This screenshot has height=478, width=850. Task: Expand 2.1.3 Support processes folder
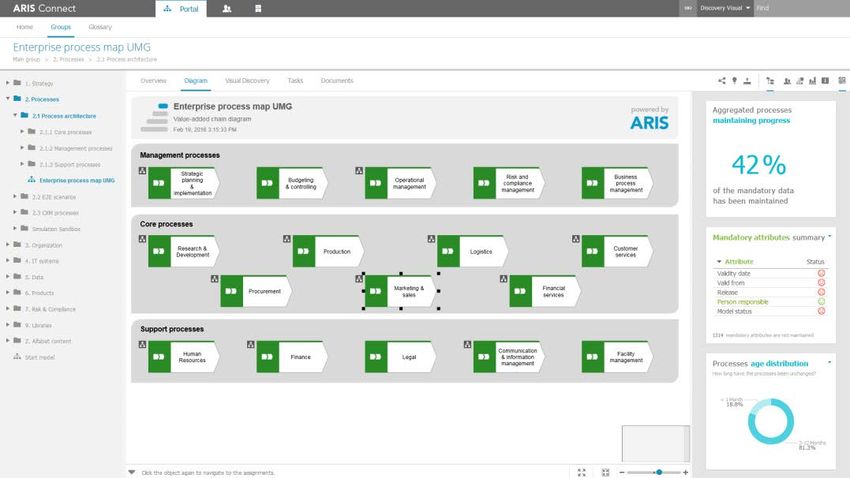22,164
